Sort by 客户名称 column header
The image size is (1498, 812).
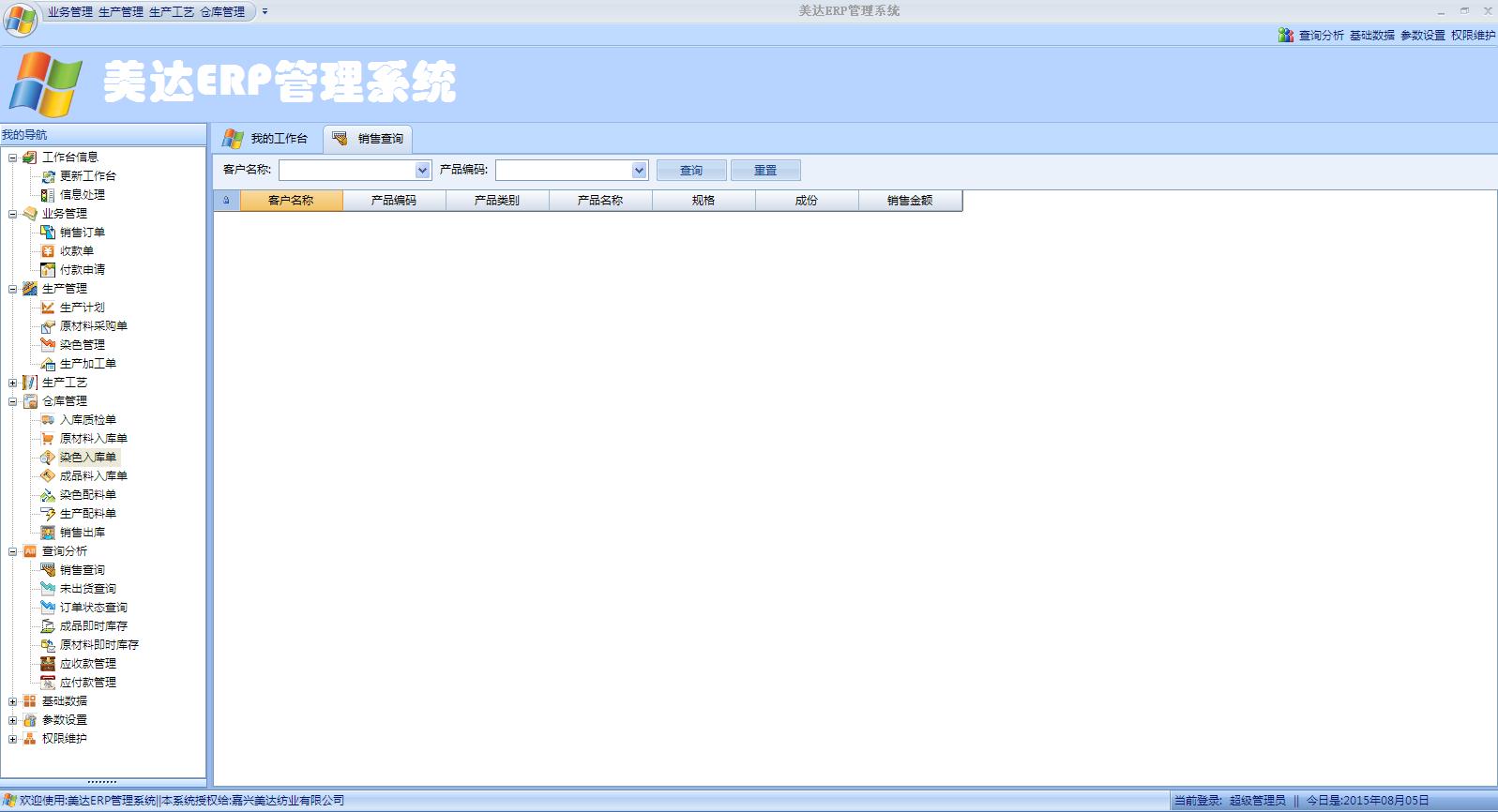click(x=292, y=201)
